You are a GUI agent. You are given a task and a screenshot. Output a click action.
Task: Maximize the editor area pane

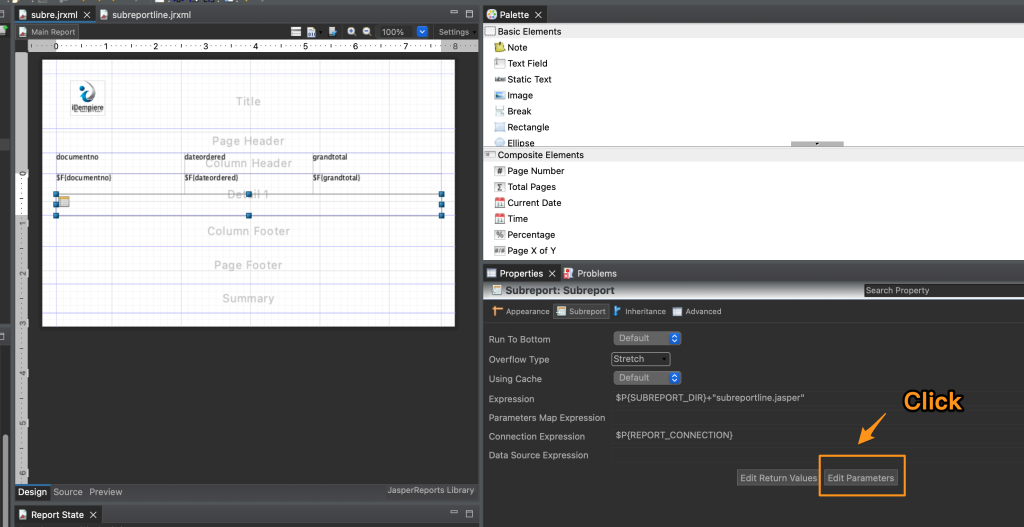click(x=469, y=13)
